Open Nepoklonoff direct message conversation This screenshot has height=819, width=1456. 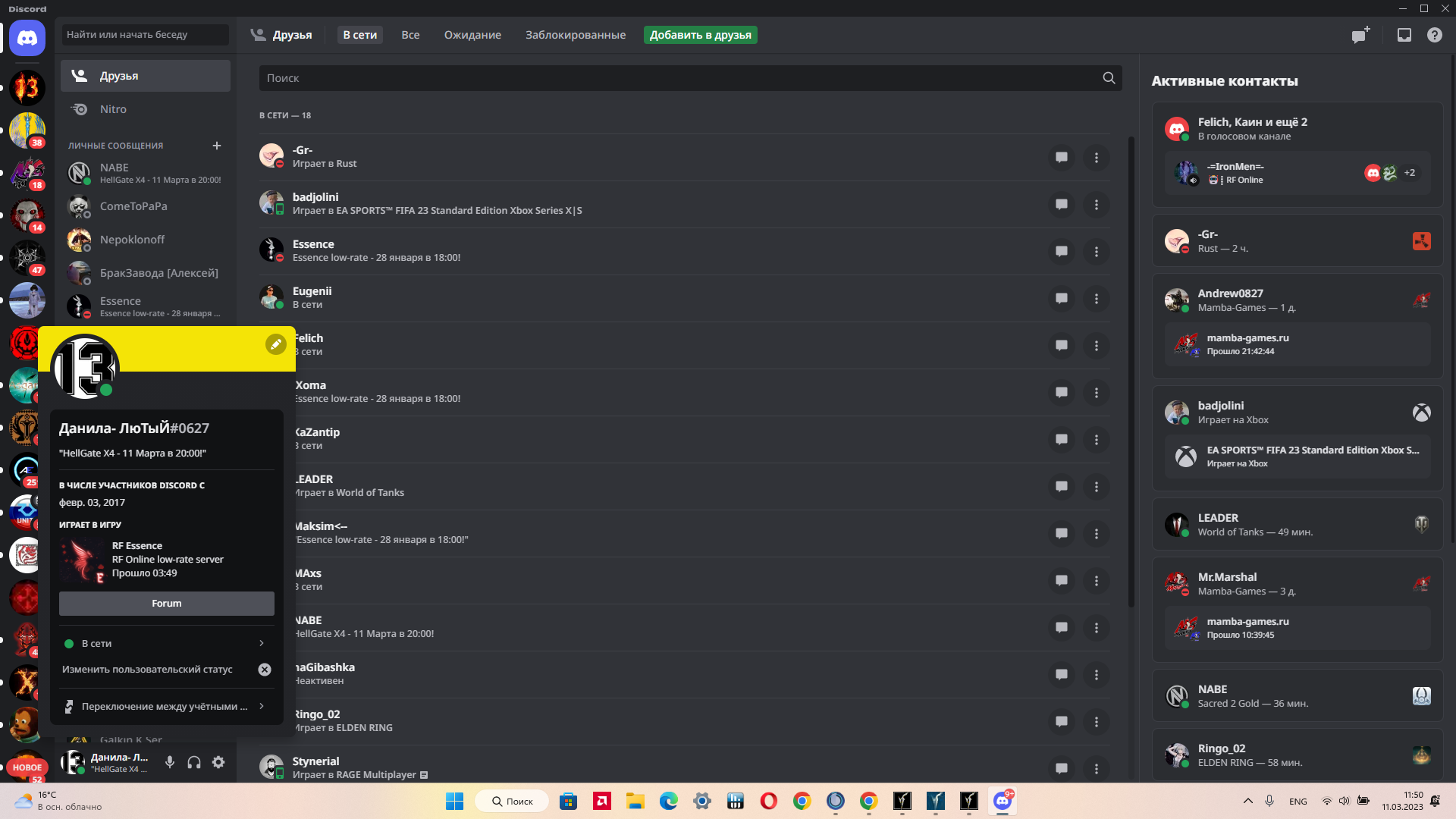click(x=146, y=240)
